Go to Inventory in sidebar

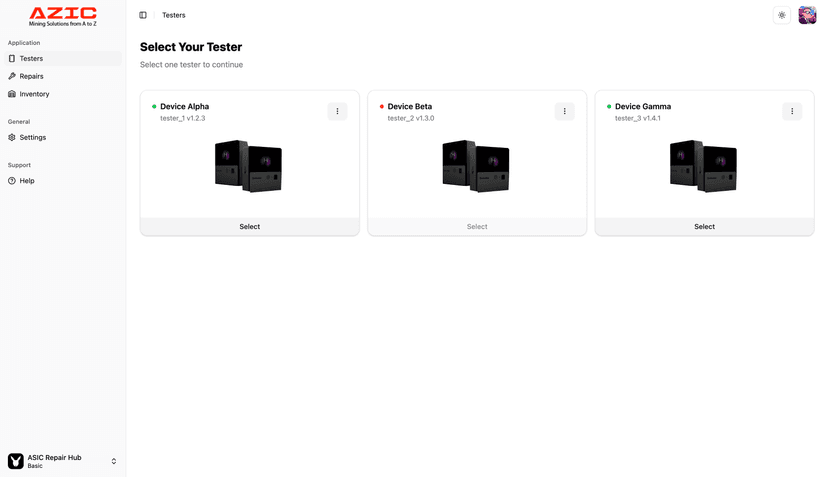pos(35,94)
